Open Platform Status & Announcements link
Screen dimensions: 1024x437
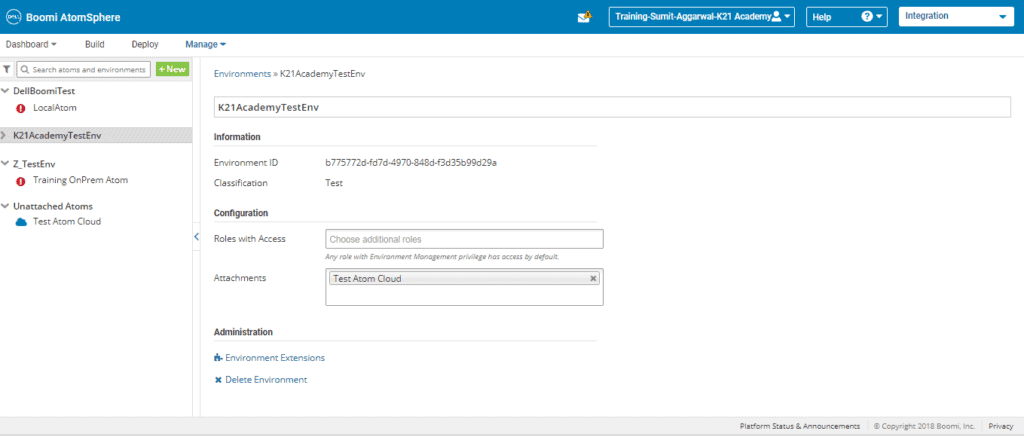coord(799,426)
